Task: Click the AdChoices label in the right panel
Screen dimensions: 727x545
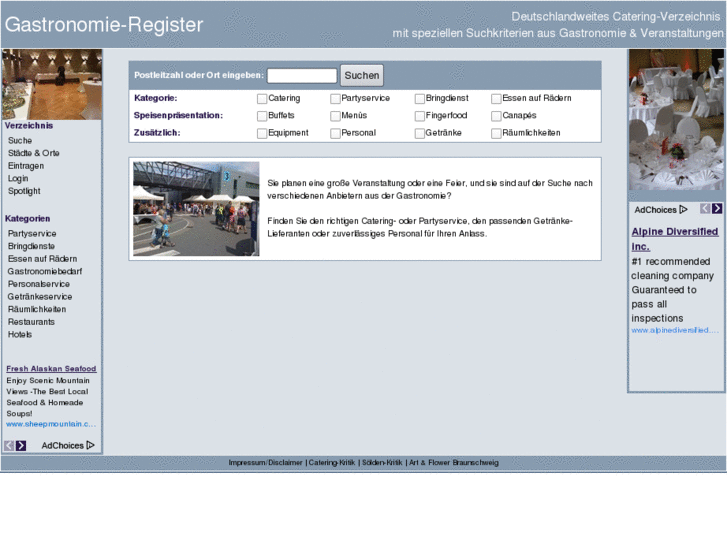Action: [655, 210]
